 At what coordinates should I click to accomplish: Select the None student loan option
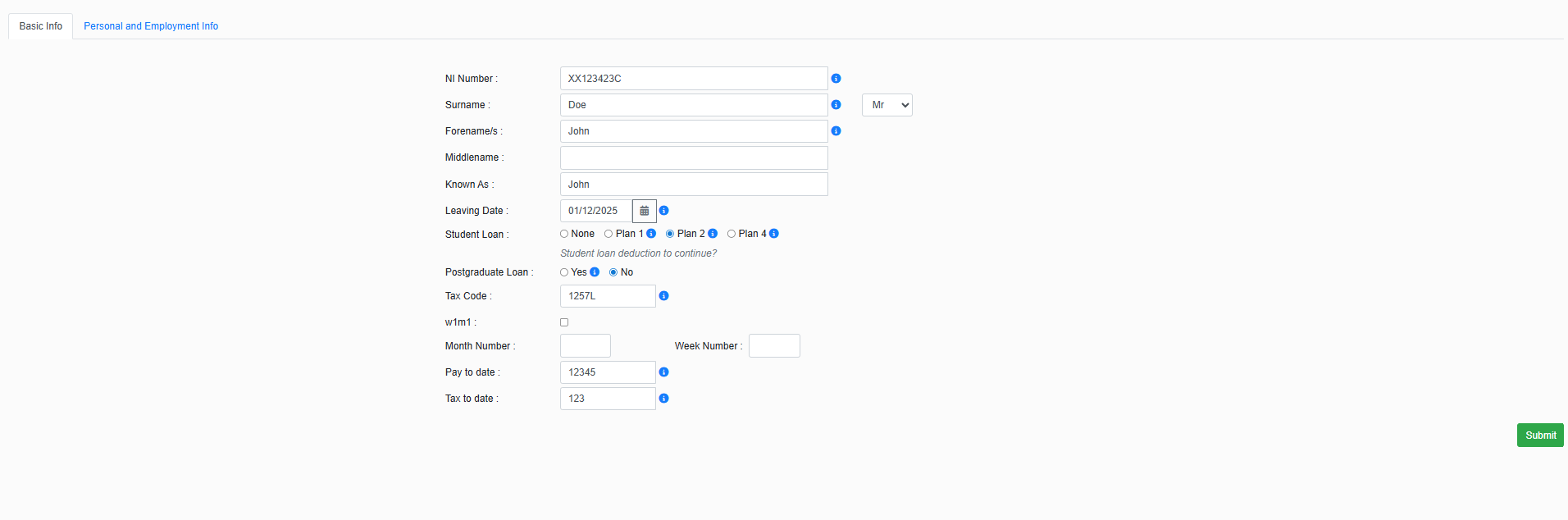[x=564, y=234]
